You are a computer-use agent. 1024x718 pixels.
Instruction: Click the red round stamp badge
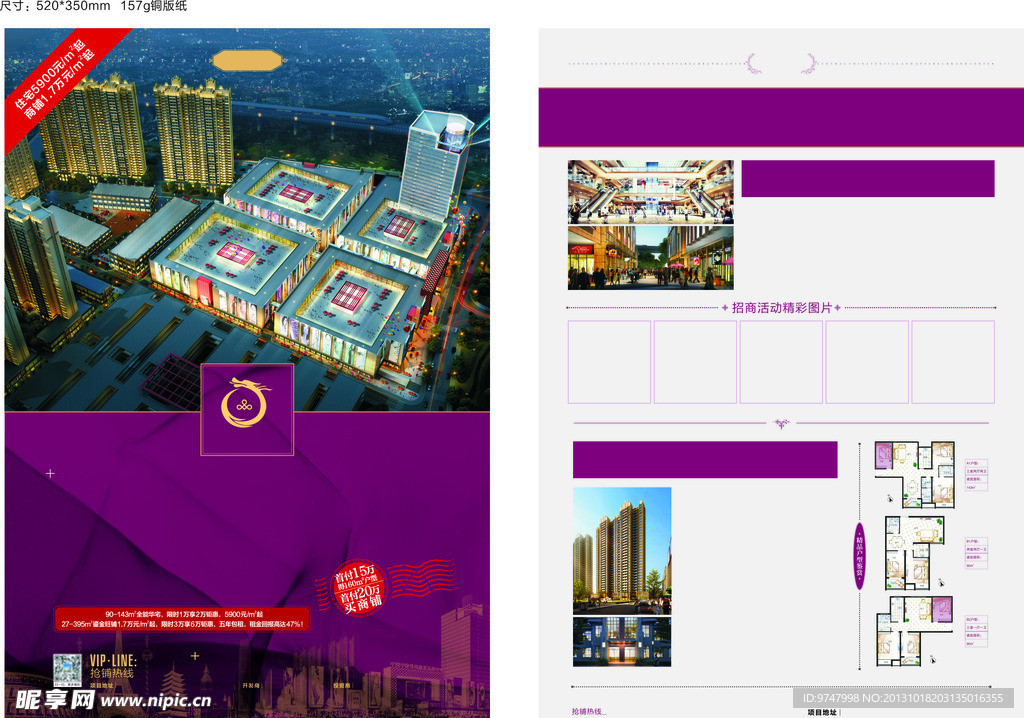click(x=347, y=586)
